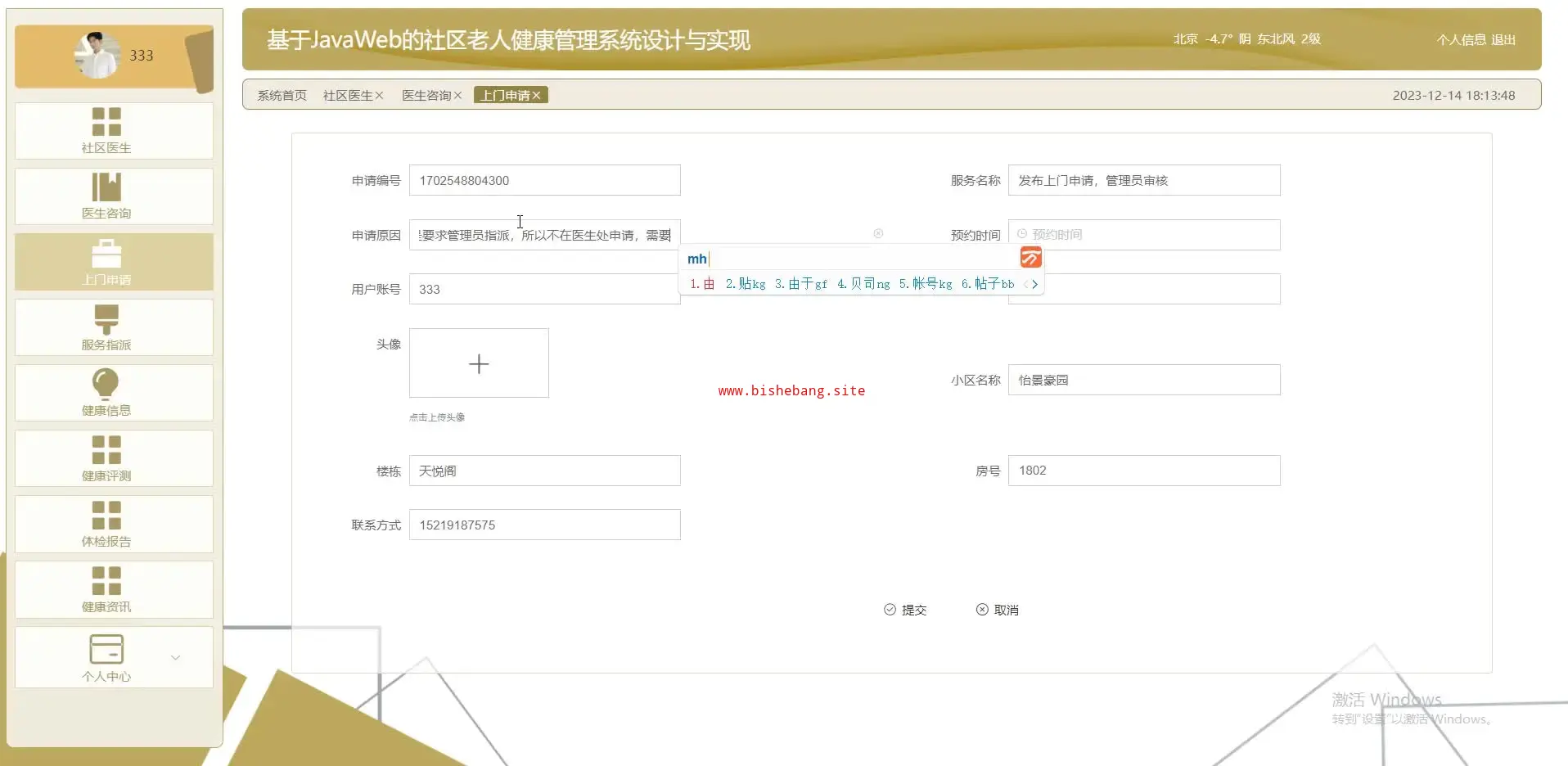Go to 健康信息 lightbulb icon

106,384
